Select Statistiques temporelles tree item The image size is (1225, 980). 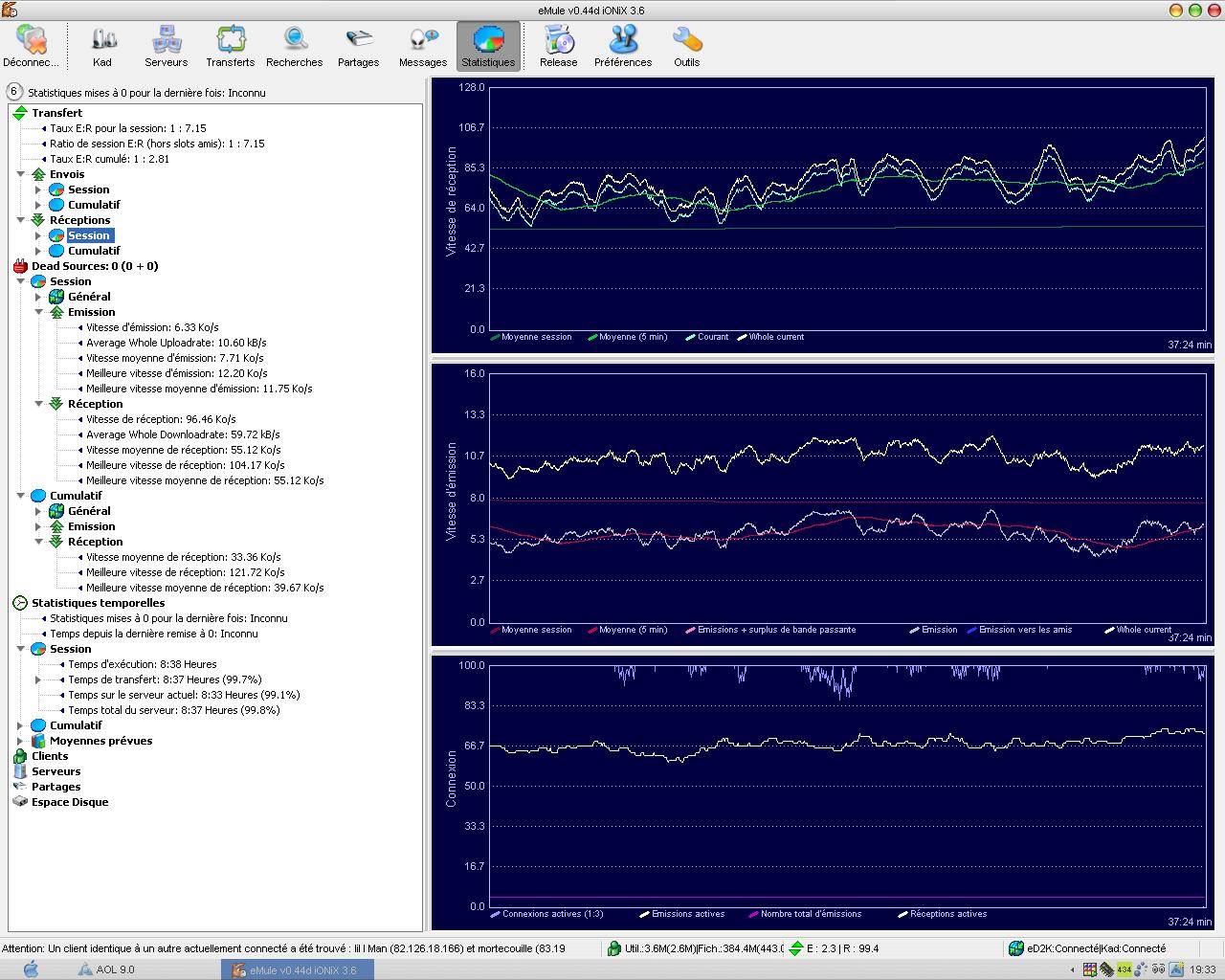point(98,603)
